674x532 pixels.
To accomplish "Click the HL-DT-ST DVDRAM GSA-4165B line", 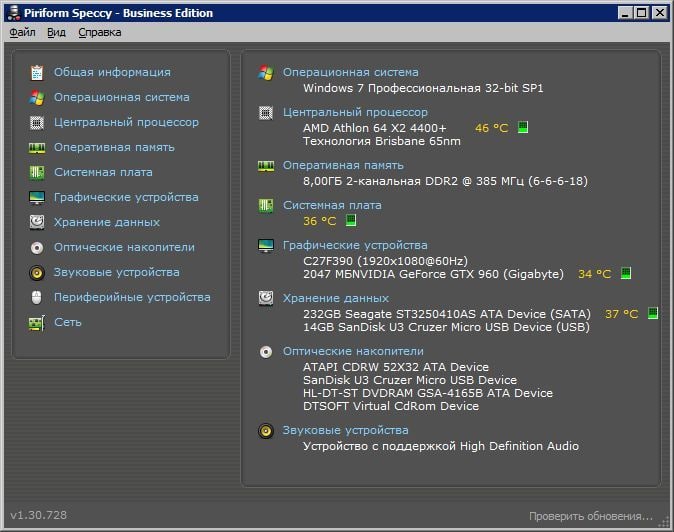I will coord(428,393).
